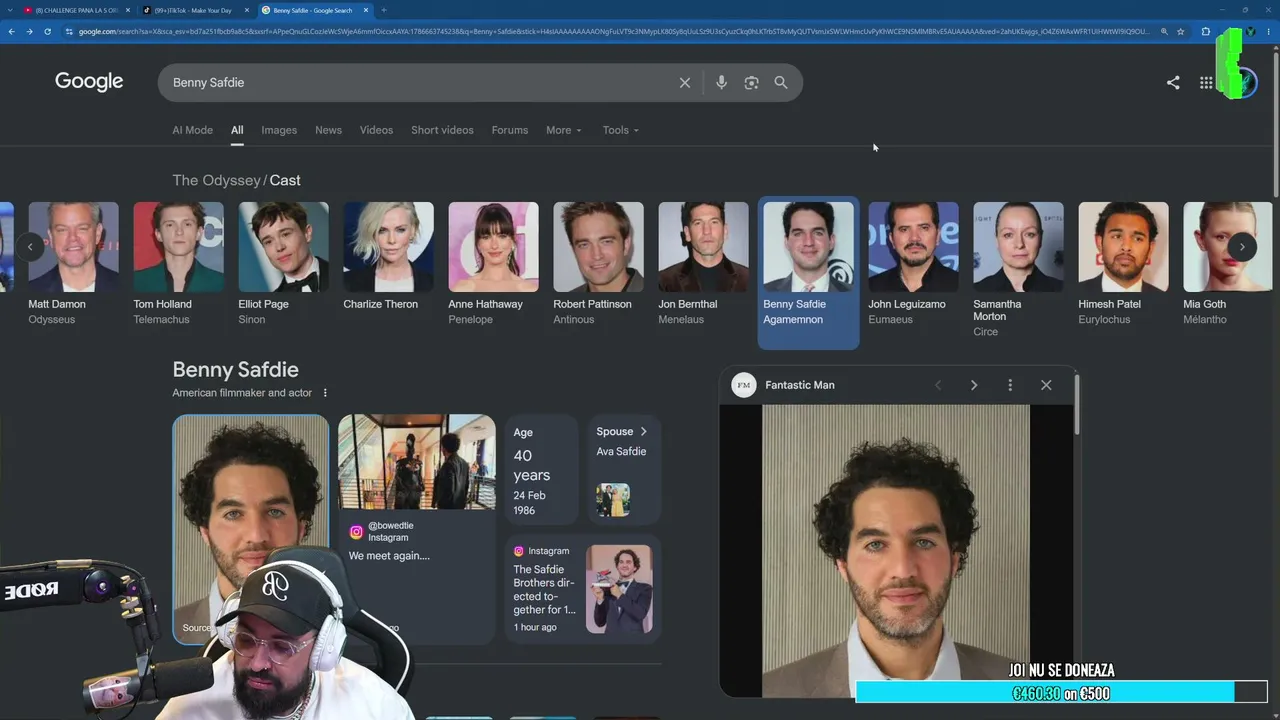
Task: Click the FM source logo icon
Action: pyautogui.click(x=744, y=385)
